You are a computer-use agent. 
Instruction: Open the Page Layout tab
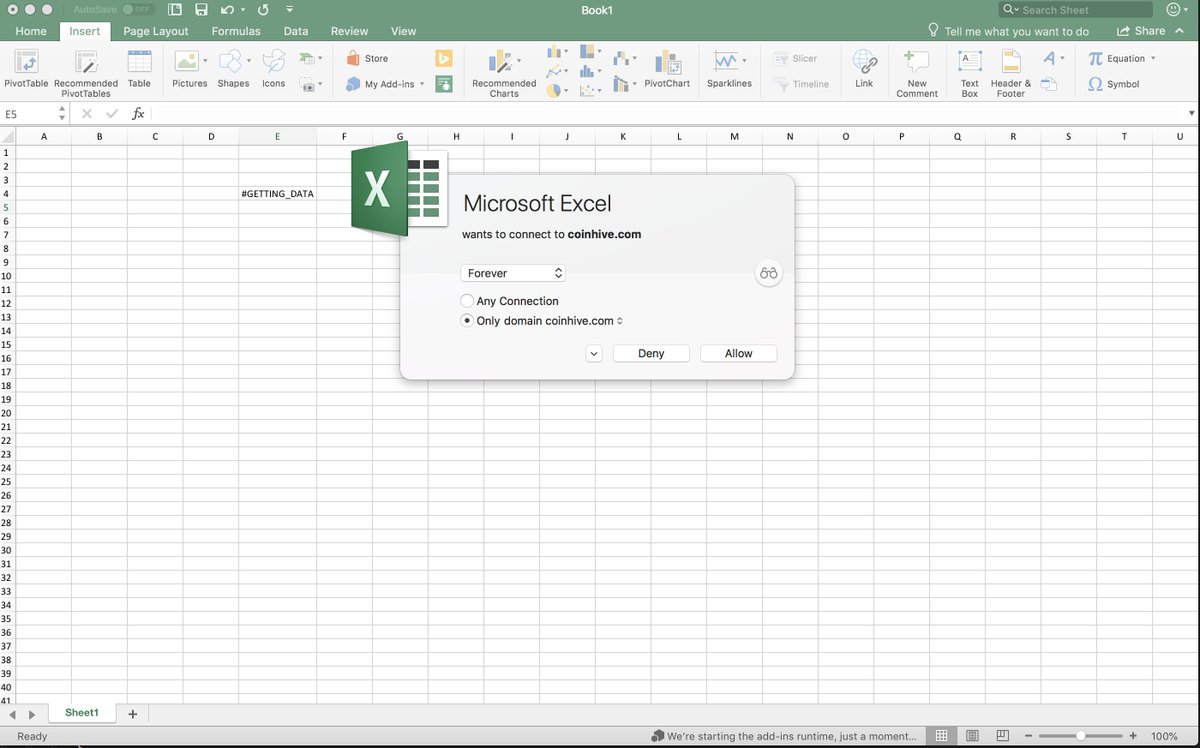tap(156, 31)
